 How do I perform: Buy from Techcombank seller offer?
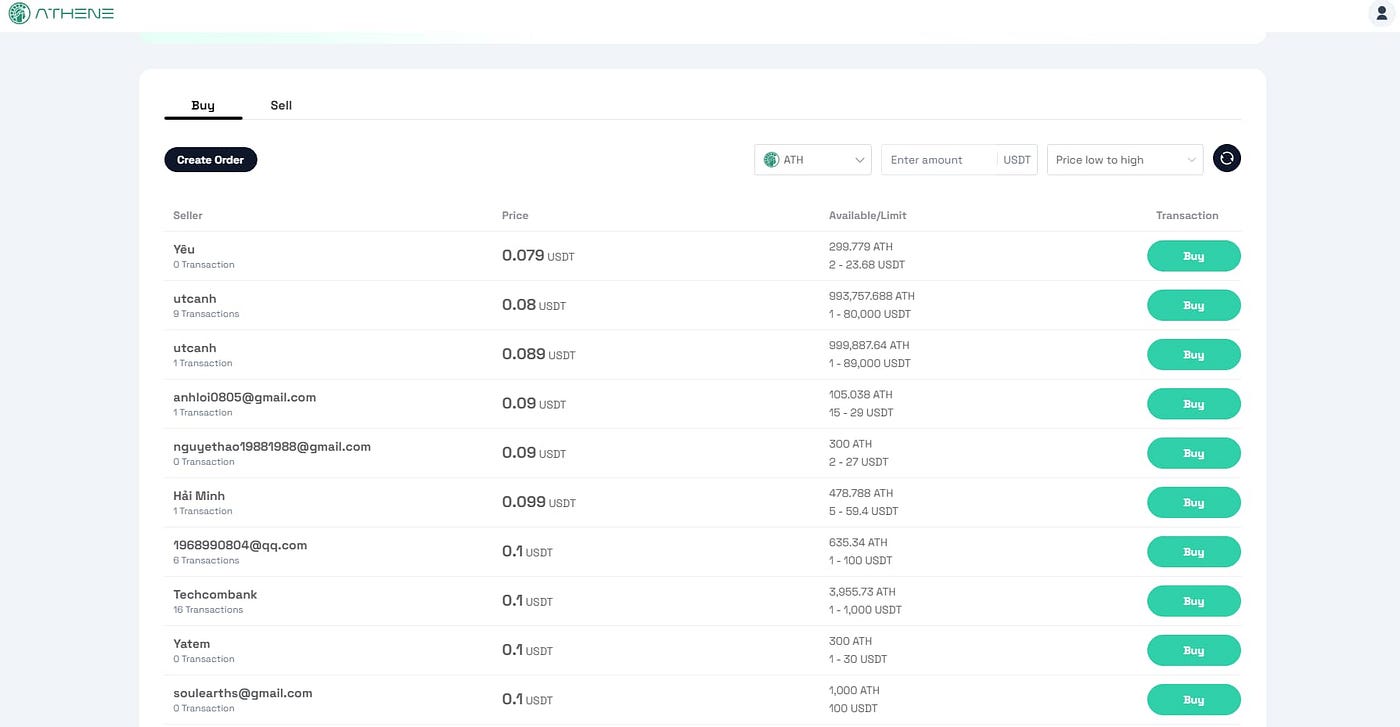point(1194,601)
